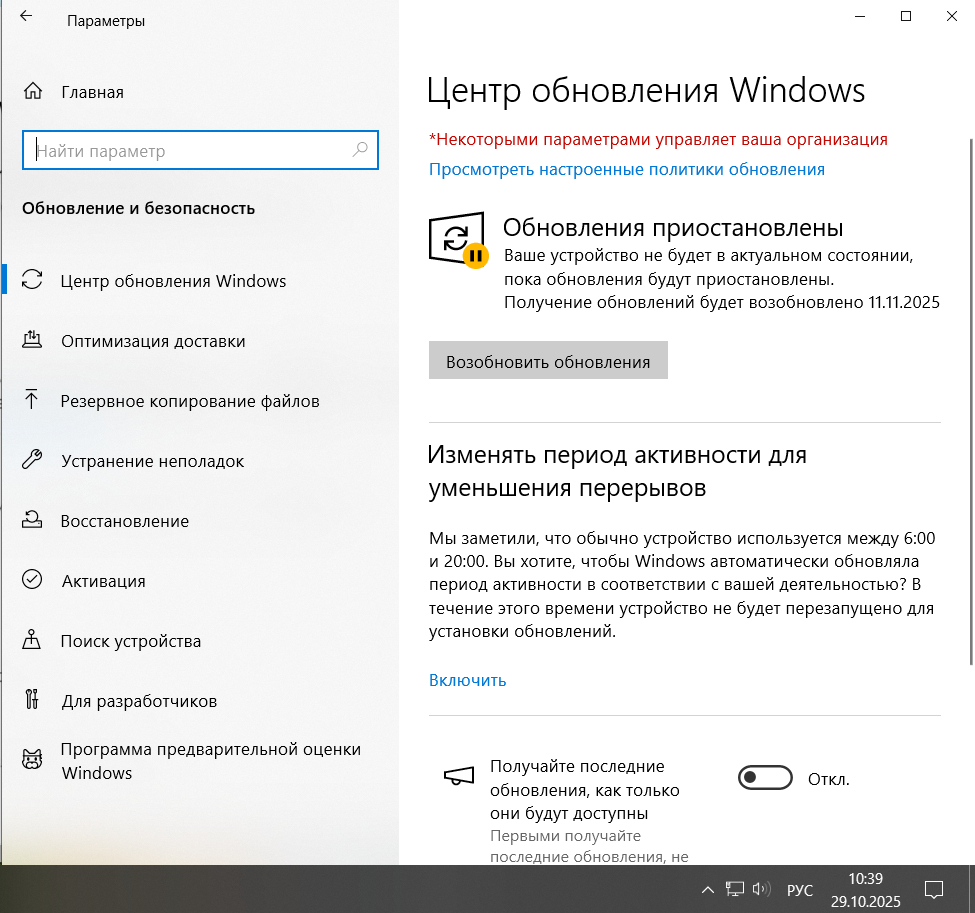Focus the Найти параметр search field
Image resolution: width=975 pixels, height=913 pixels.
[x=200, y=150]
